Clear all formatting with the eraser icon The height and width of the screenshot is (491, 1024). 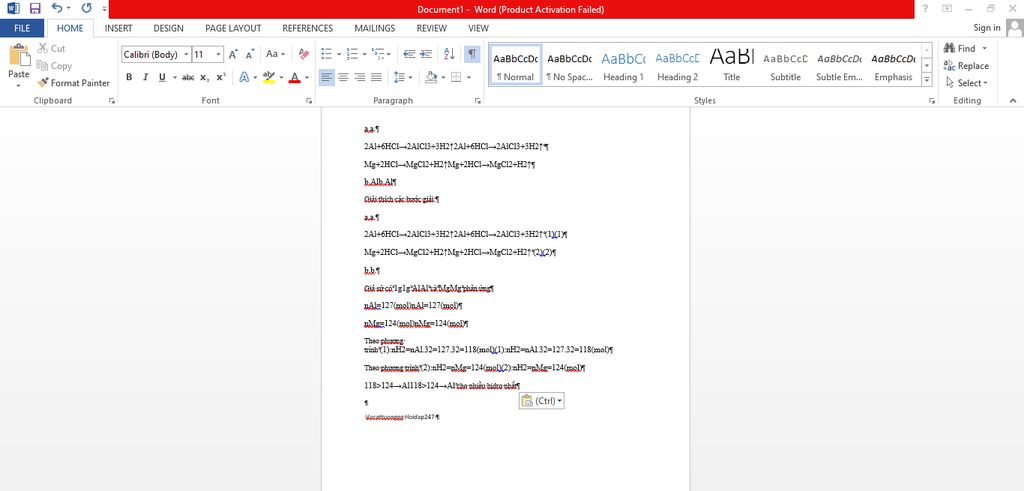pos(304,54)
